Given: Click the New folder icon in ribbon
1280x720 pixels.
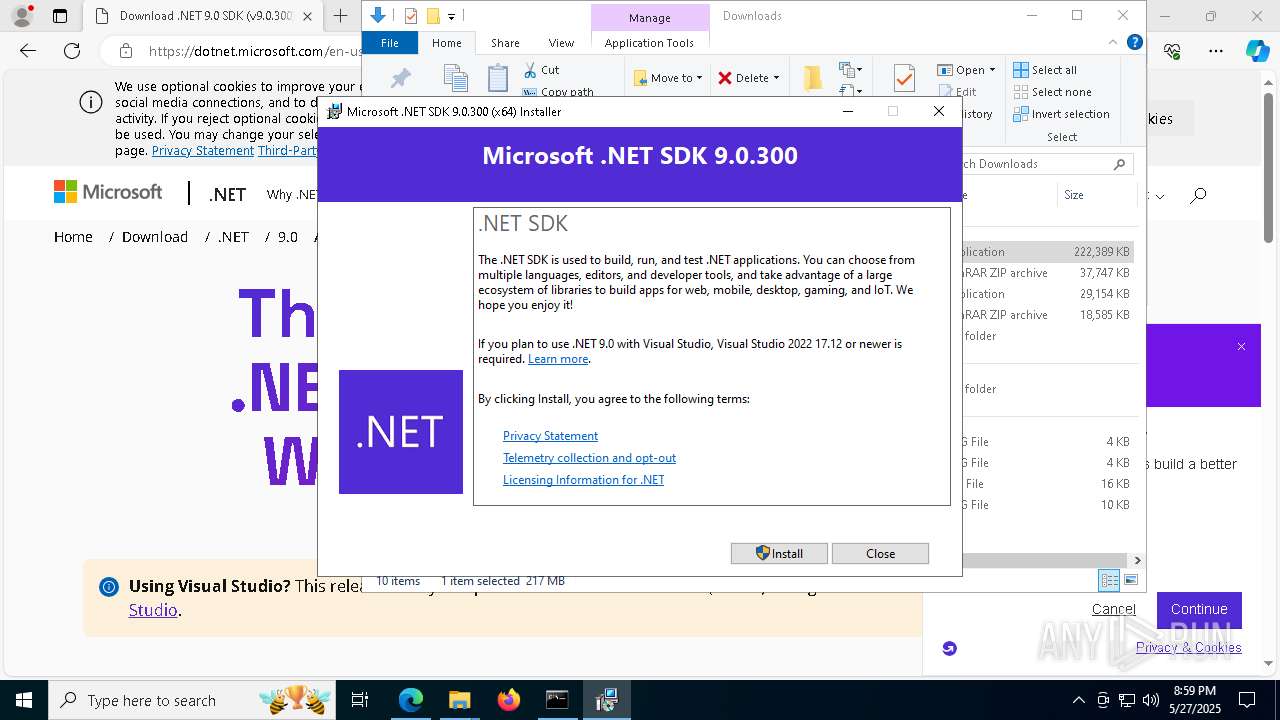Looking at the screenshot, I should pos(813,78).
